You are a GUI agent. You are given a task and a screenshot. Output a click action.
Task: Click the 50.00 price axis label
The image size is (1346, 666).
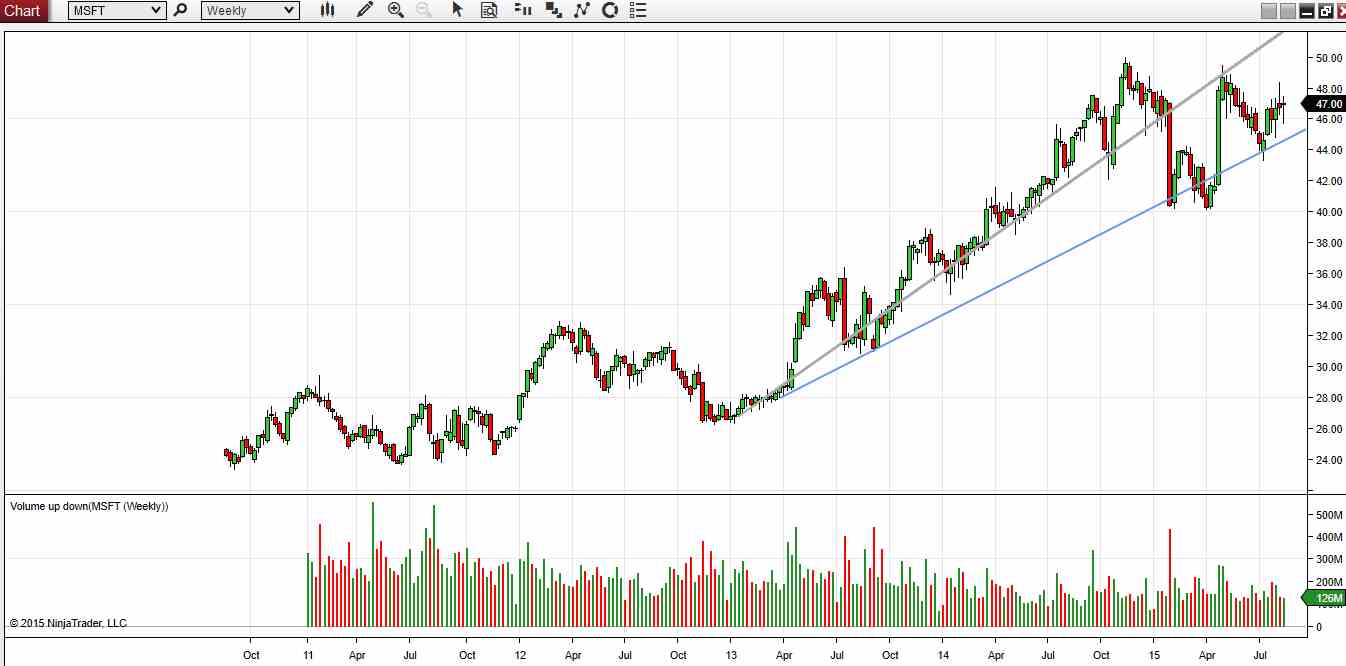pyautogui.click(x=1328, y=58)
